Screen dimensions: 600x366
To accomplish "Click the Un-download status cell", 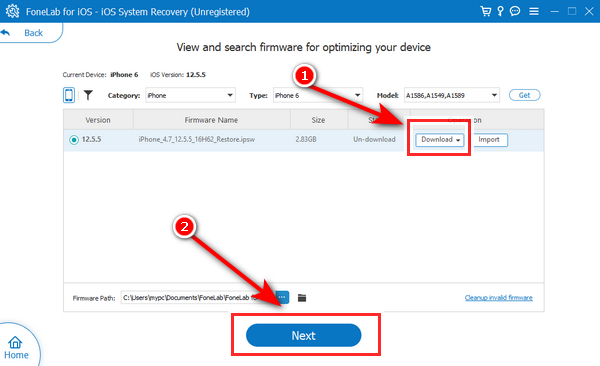I will (x=374, y=139).
